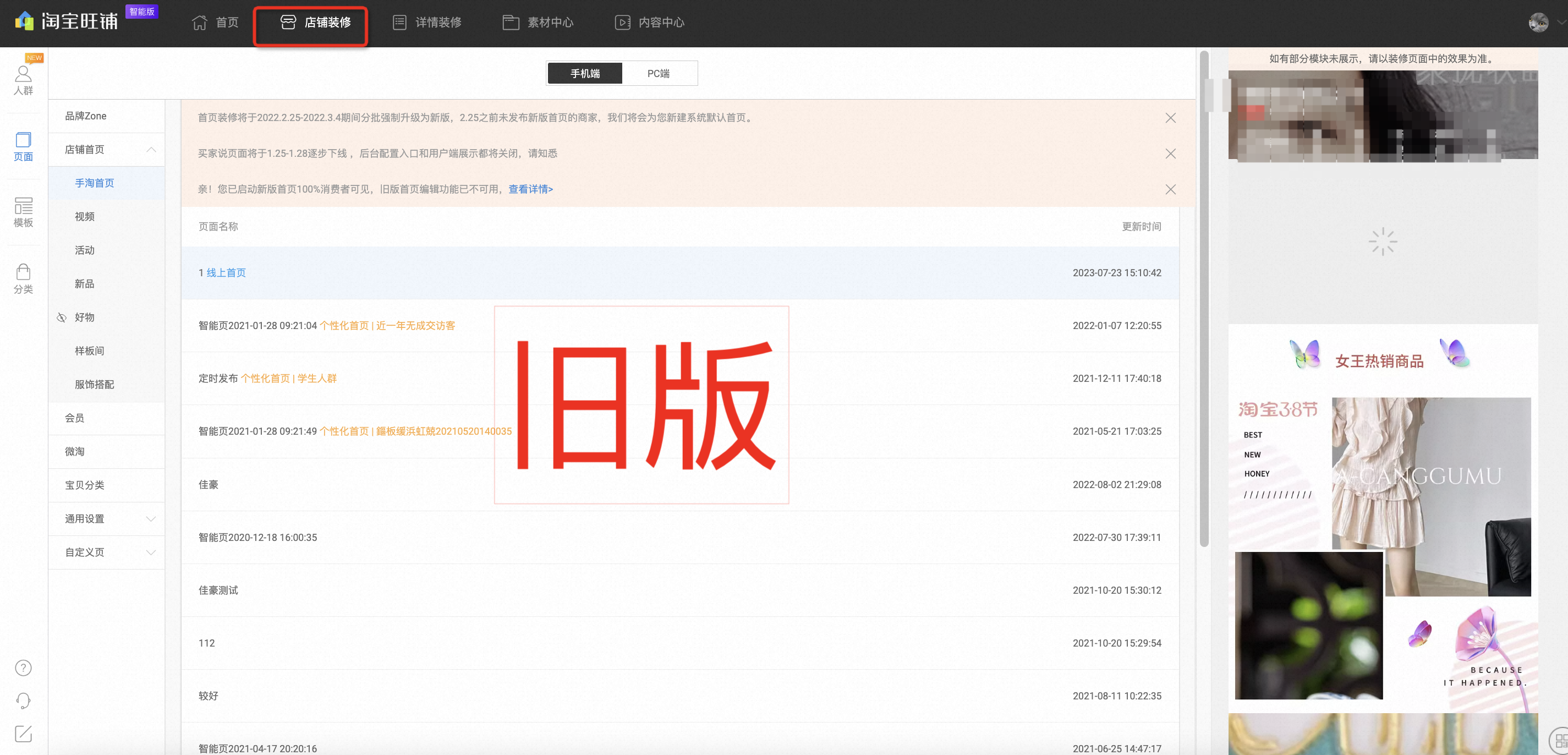Click blurred banner image in preview
1568x755 pixels.
1383,115
